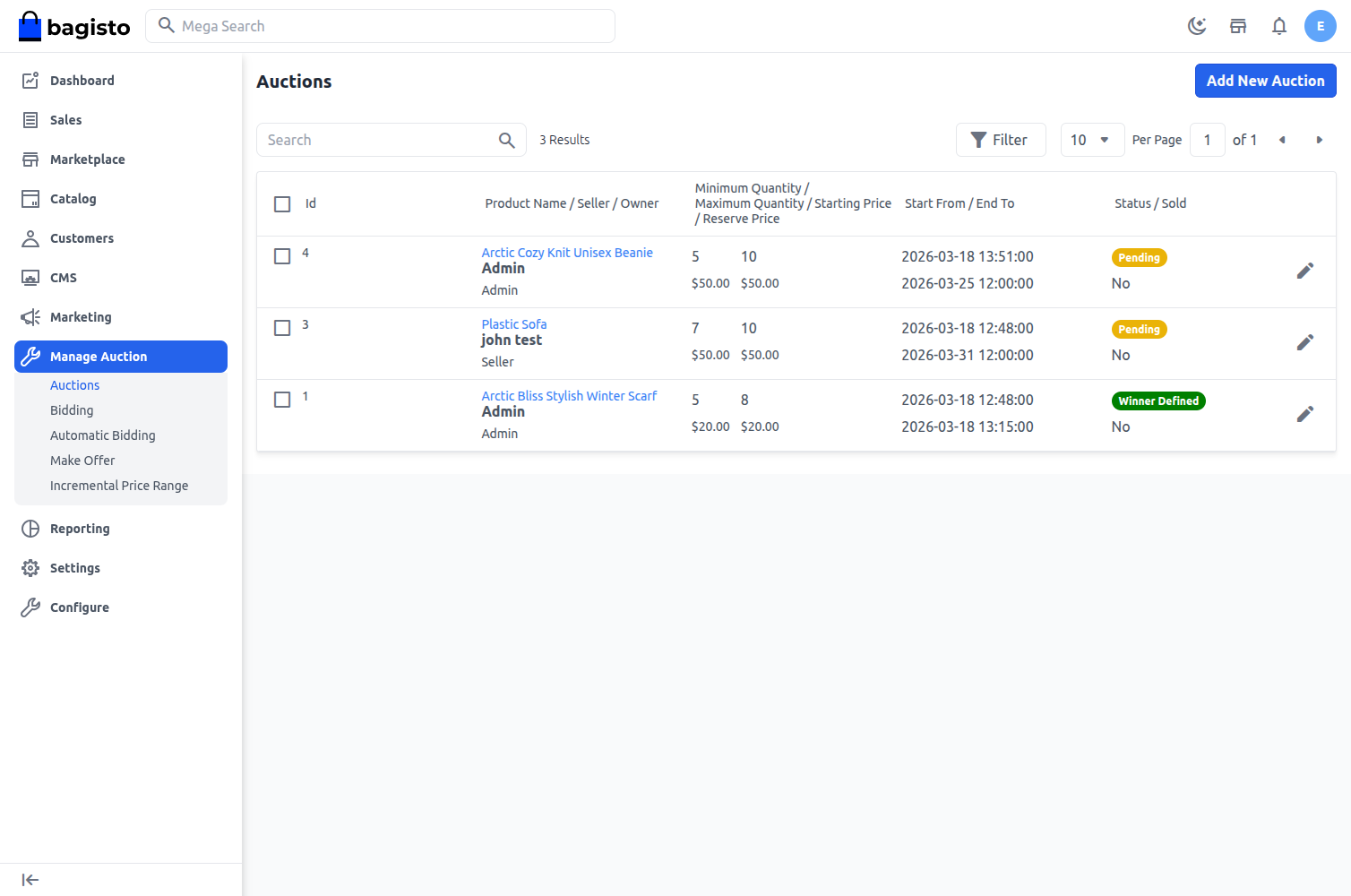The width and height of the screenshot is (1351, 896).
Task: Open the Filter panel
Action: (x=1001, y=140)
